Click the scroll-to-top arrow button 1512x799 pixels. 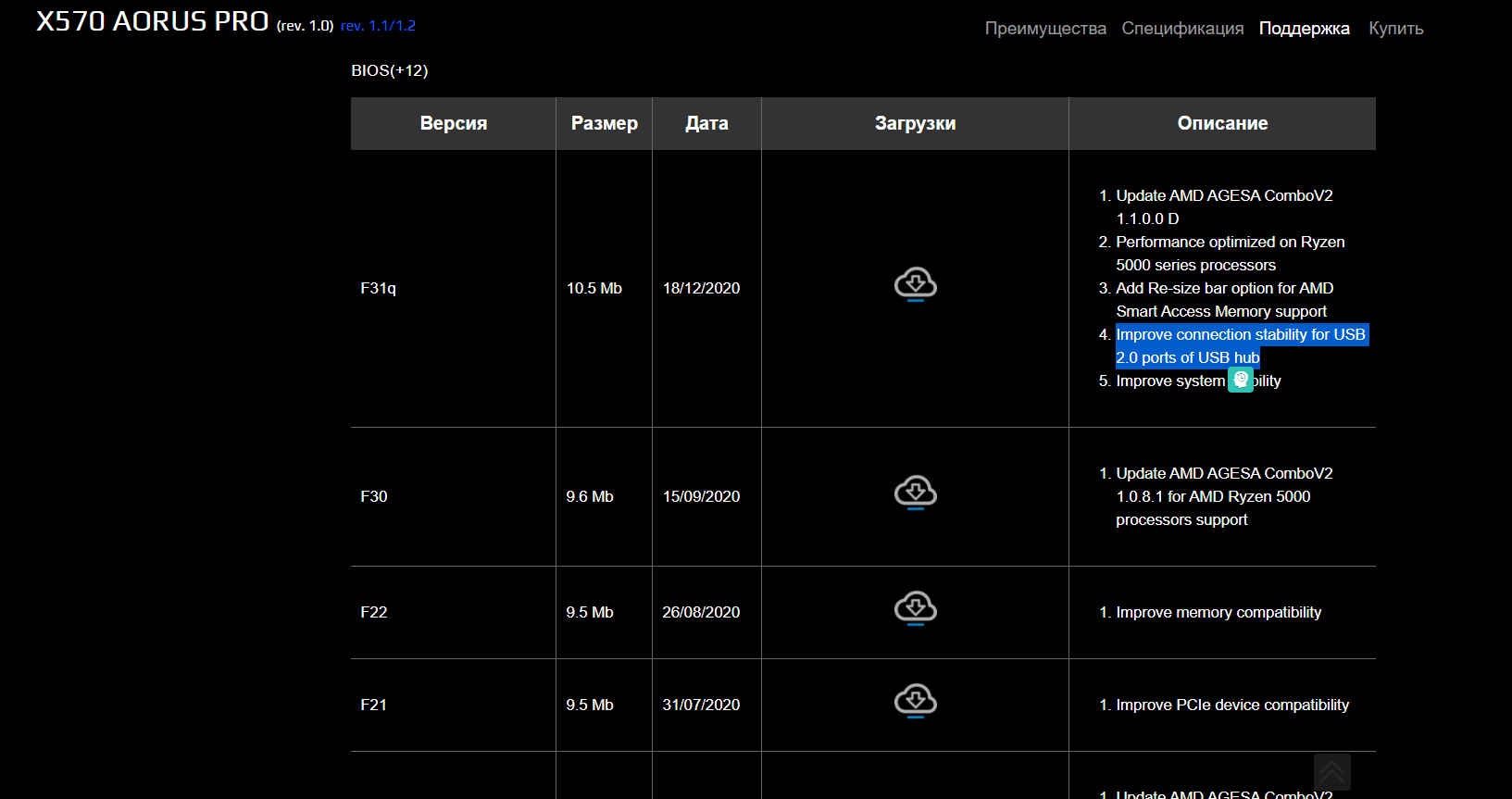pyautogui.click(x=1331, y=772)
